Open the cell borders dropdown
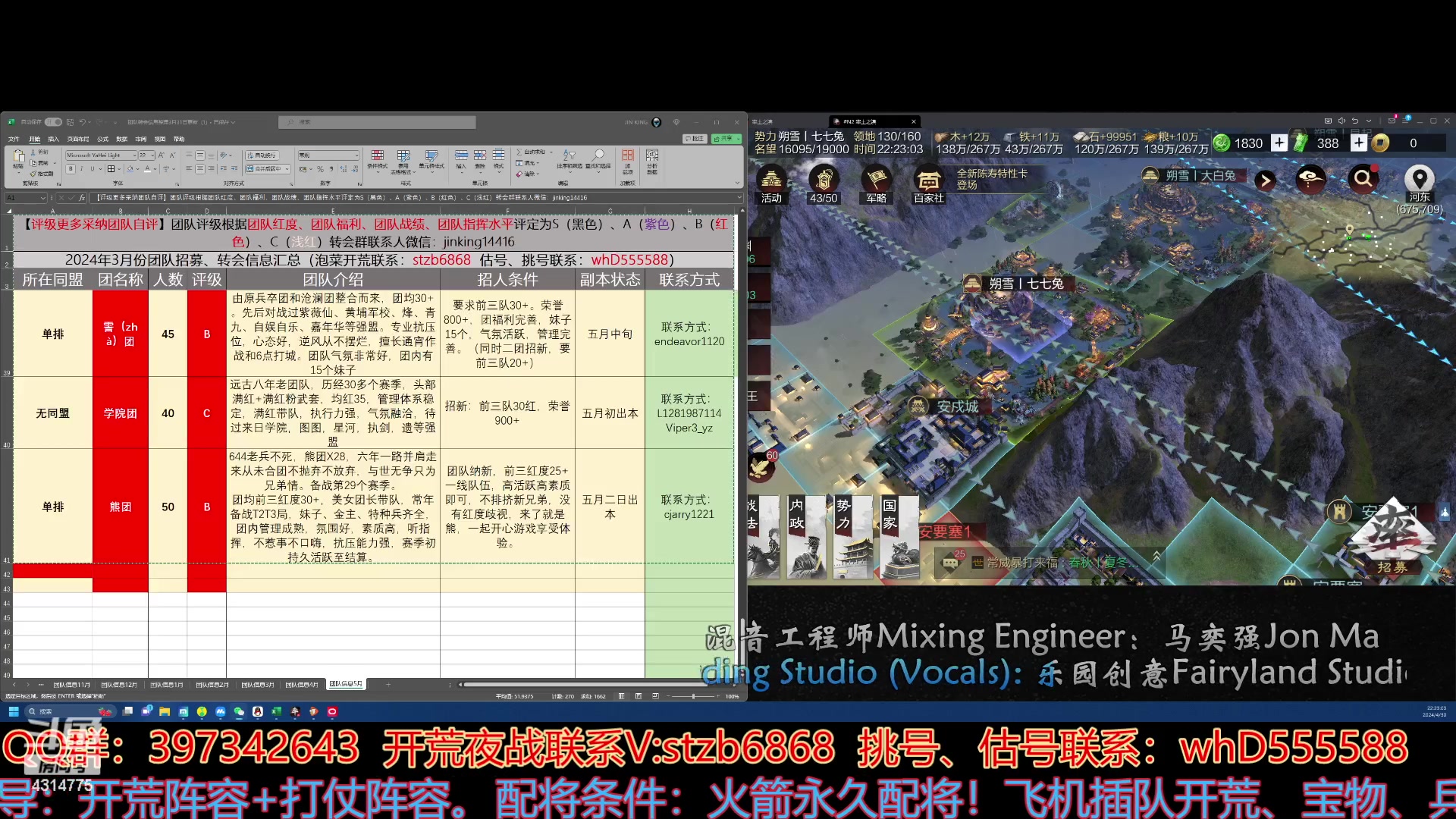 pos(119,169)
